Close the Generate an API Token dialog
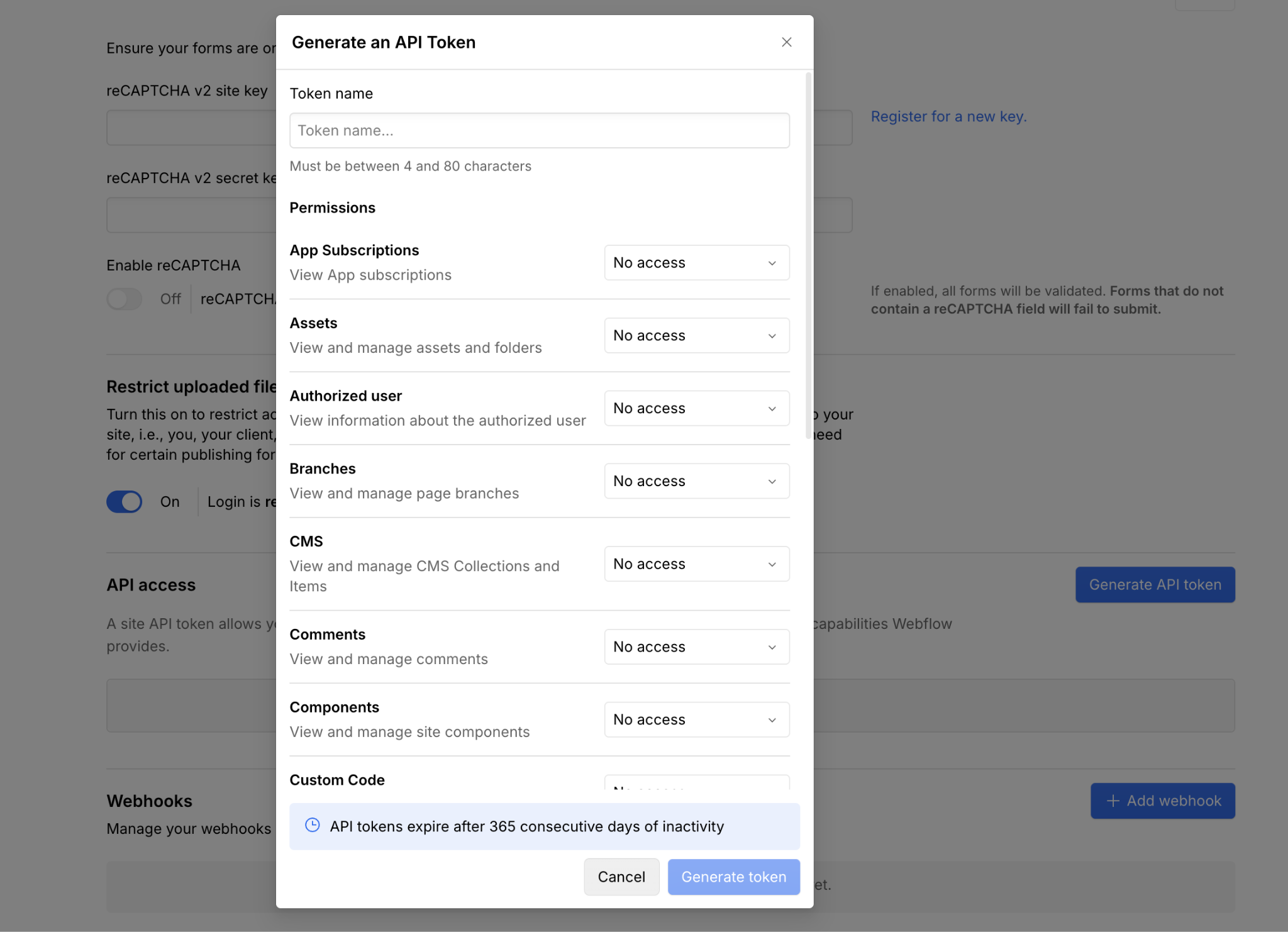The height and width of the screenshot is (932, 1288). coord(786,42)
